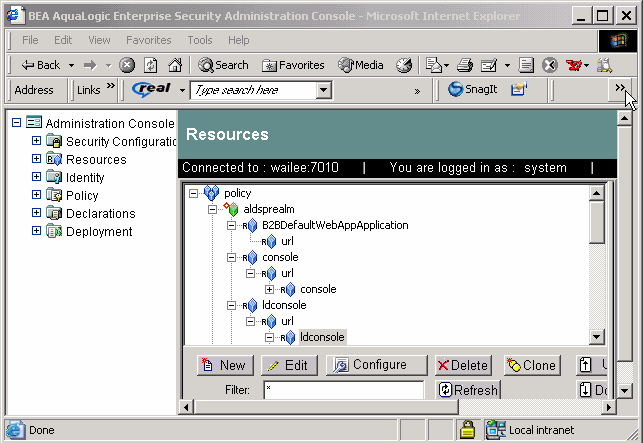The height and width of the screenshot is (443, 643).
Task: Open the Favorites menu
Action: [x=148, y=40]
